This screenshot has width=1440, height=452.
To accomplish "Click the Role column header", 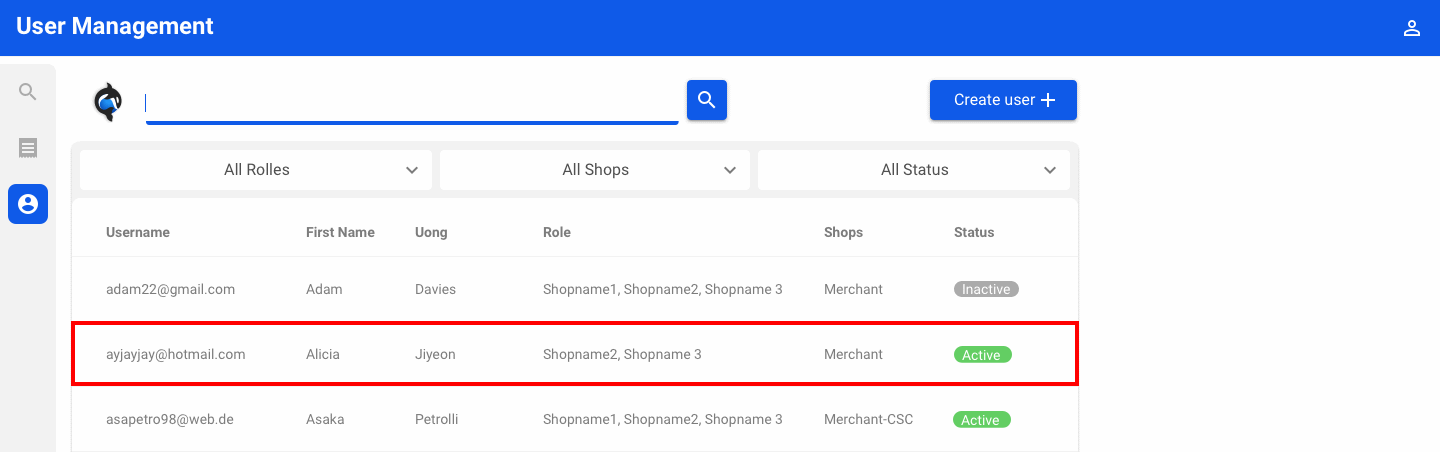I will pyautogui.click(x=557, y=232).
